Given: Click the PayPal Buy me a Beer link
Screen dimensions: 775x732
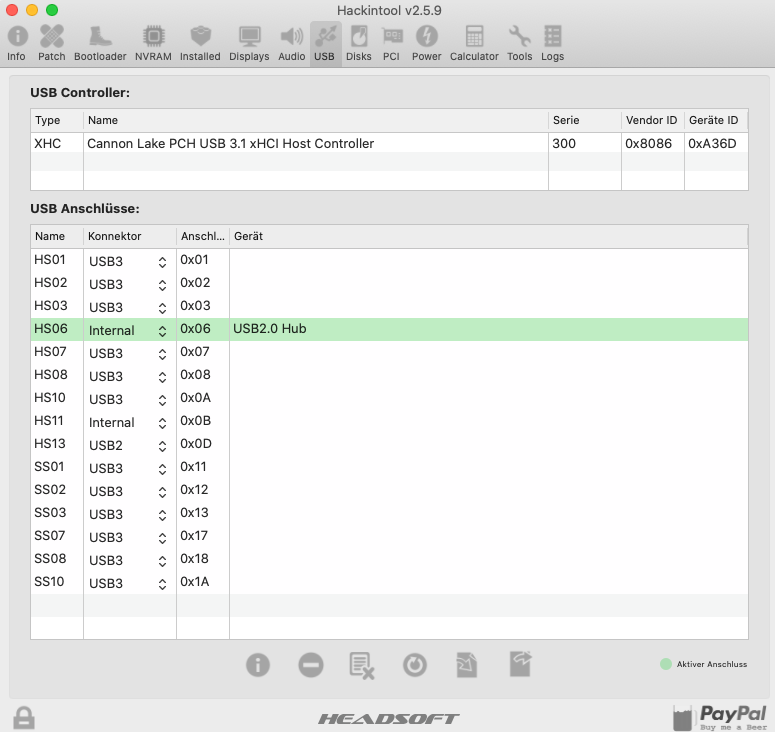Looking at the screenshot, I should coord(719,716).
